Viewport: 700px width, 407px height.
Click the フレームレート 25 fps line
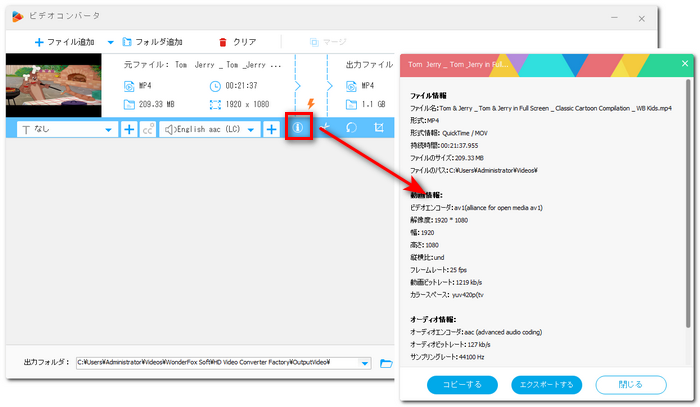438,270
